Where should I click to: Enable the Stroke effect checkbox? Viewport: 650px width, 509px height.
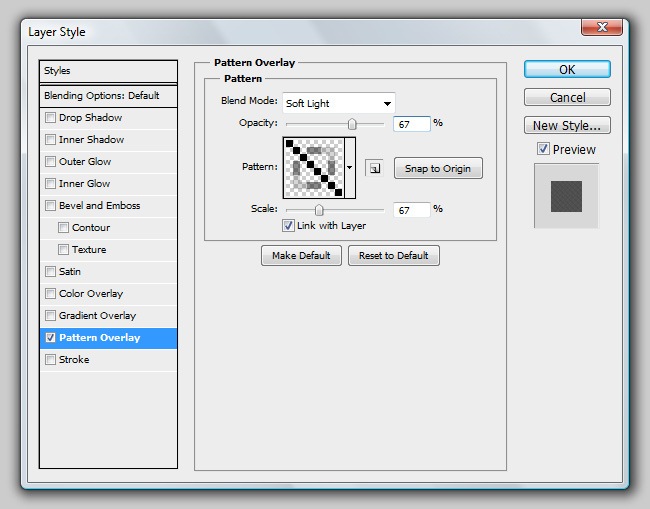[51, 360]
